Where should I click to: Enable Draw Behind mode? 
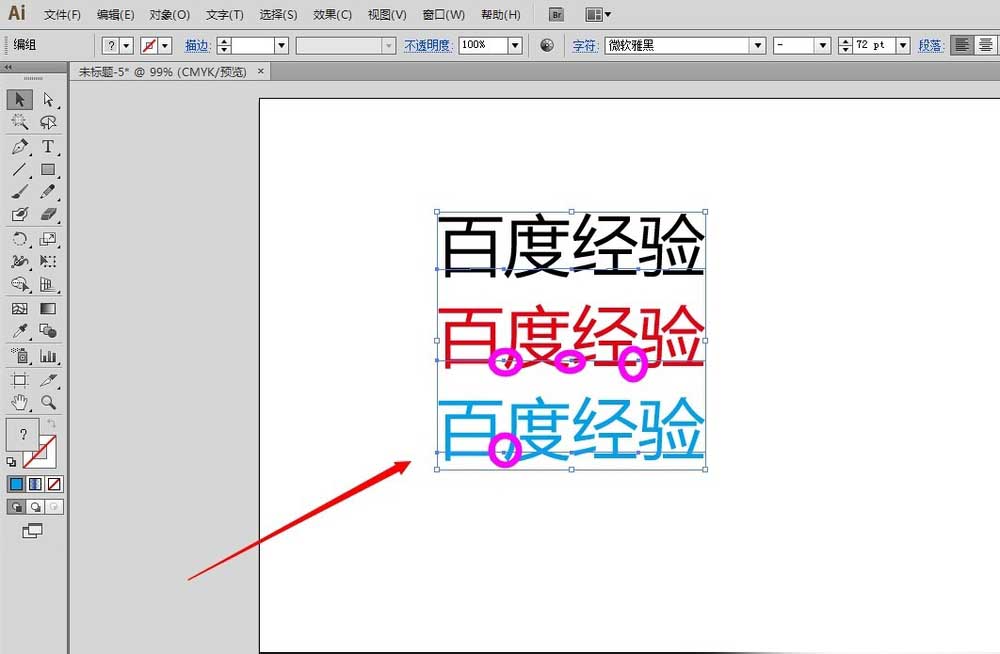[x=36, y=507]
